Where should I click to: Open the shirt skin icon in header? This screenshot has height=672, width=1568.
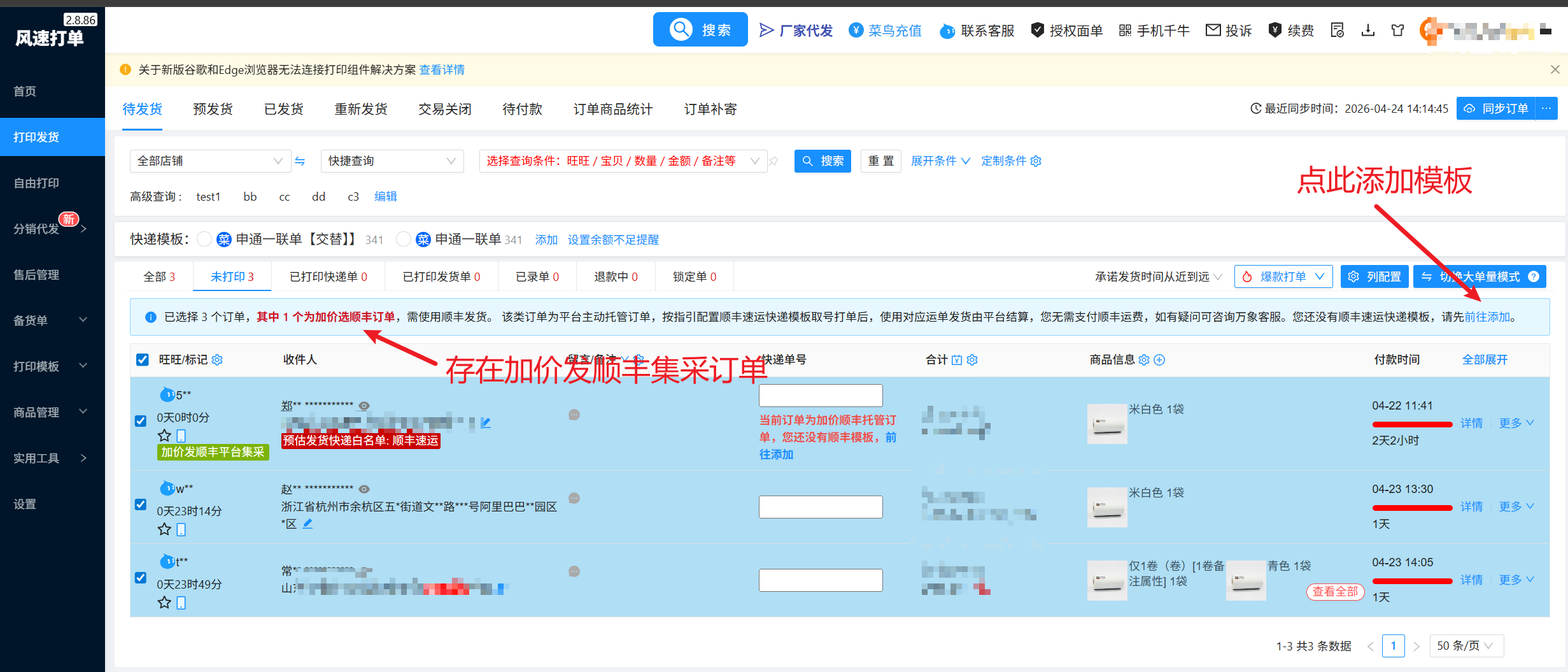tap(1397, 30)
